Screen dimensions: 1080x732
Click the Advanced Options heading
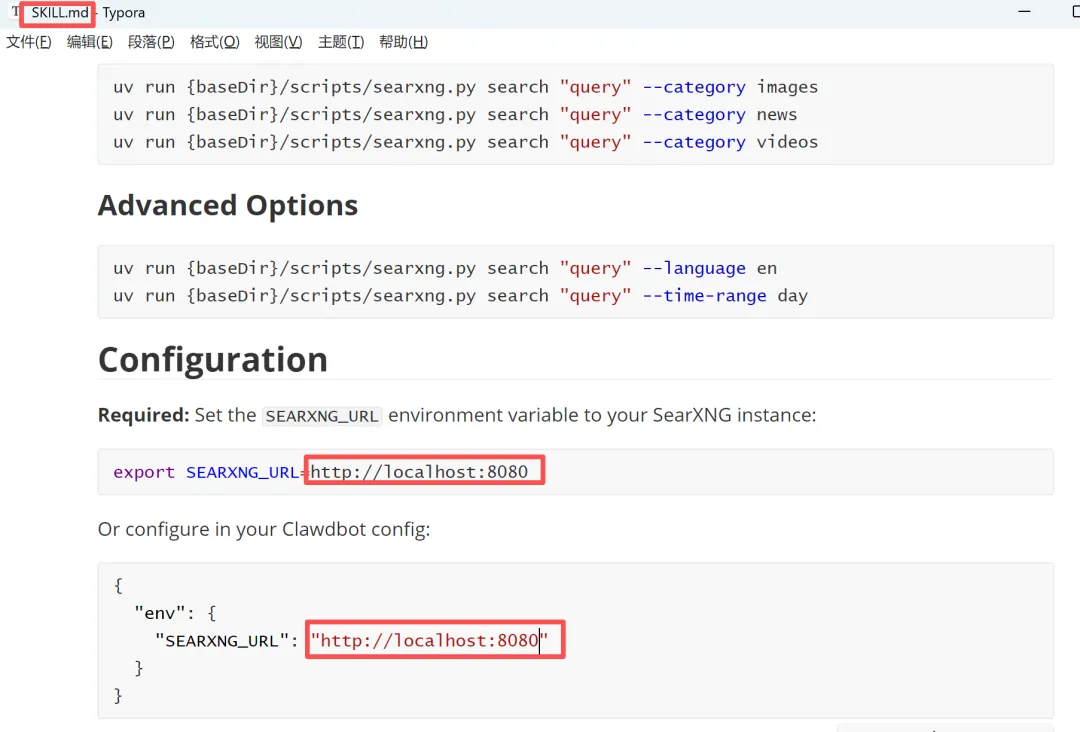coord(228,206)
